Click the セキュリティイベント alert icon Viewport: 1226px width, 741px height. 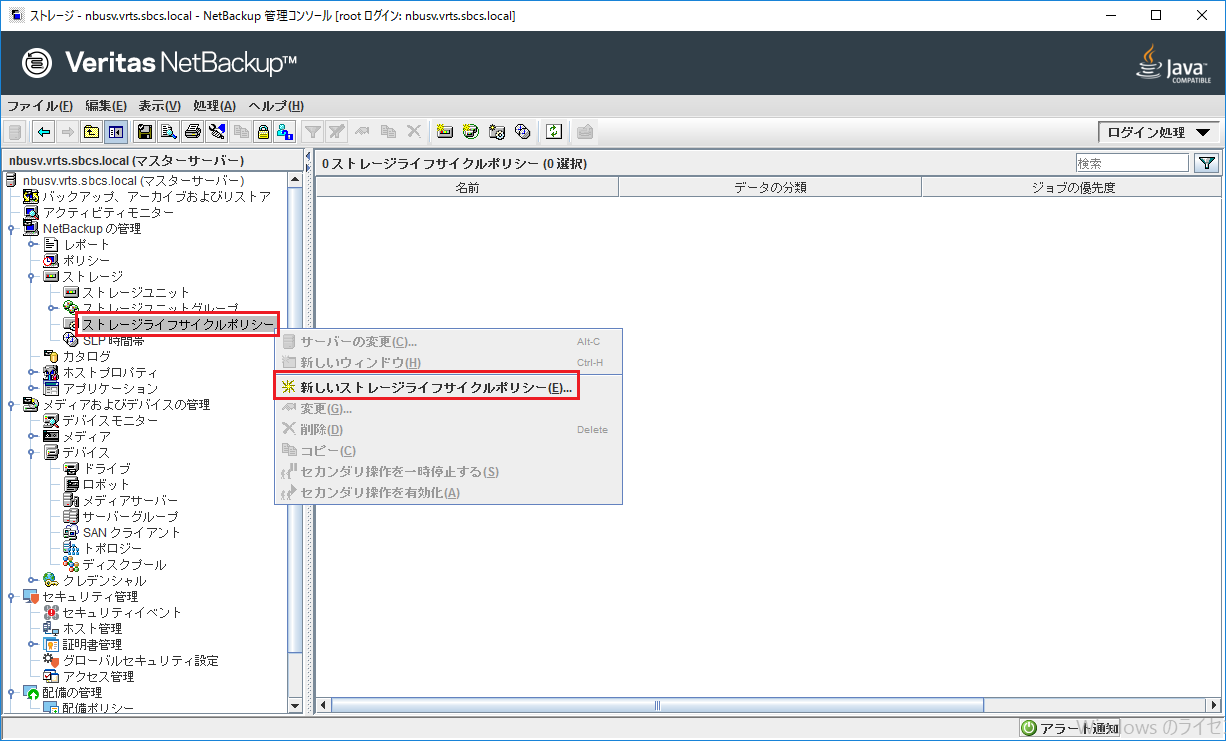(52, 613)
